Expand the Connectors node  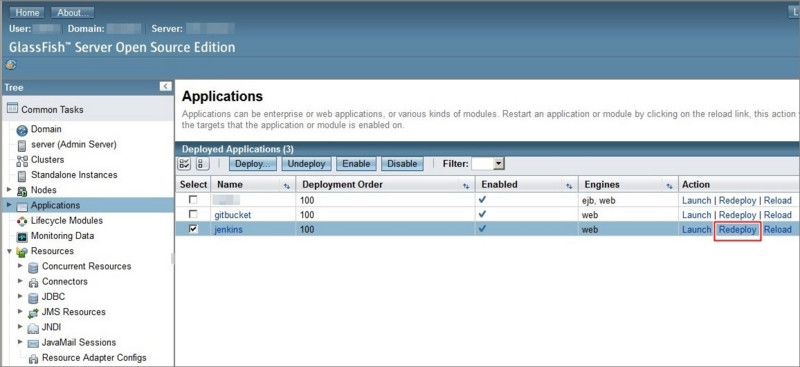[20, 281]
